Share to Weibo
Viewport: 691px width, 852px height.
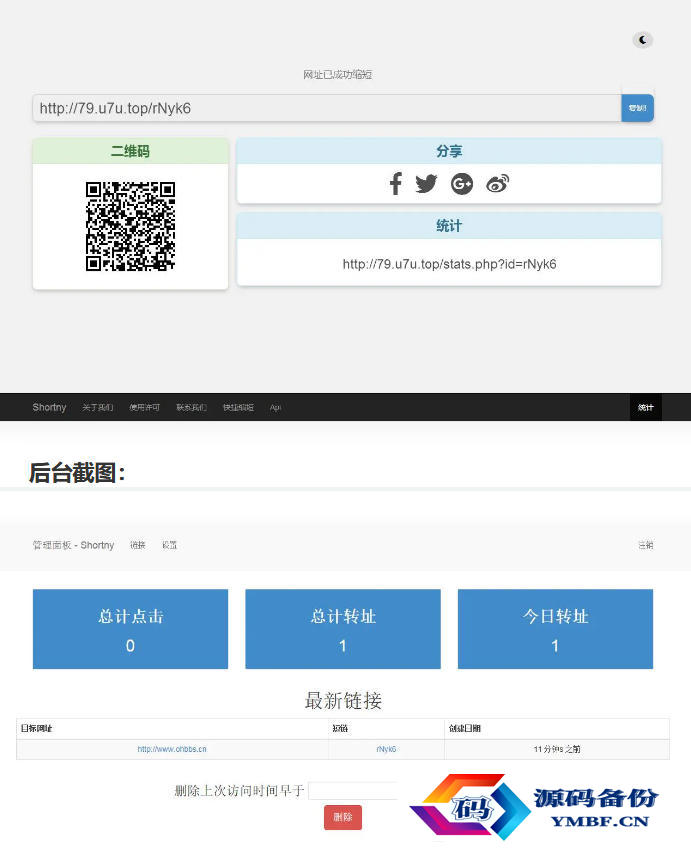click(498, 184)
